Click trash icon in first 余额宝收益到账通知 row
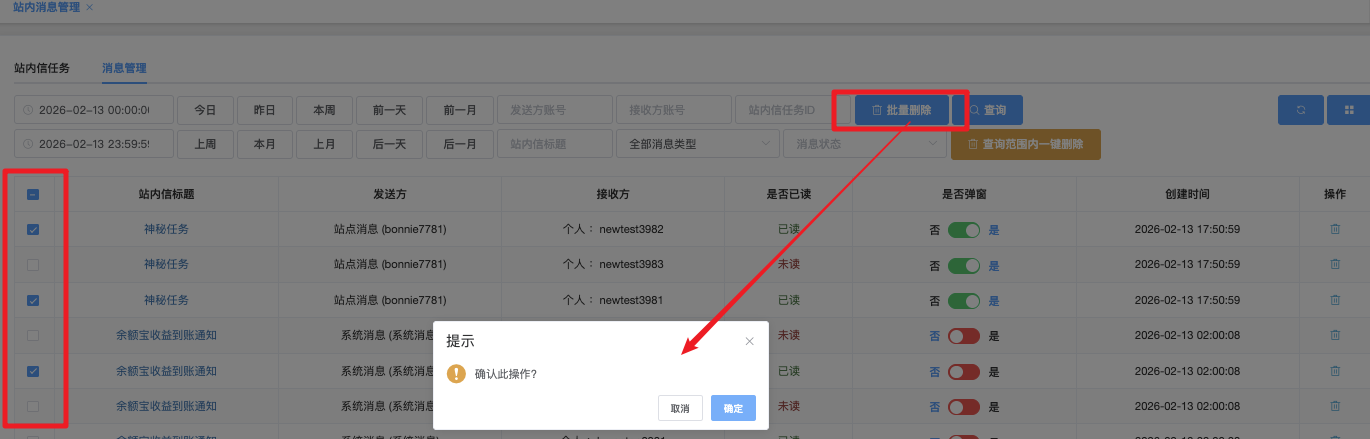This screenshot has width=1370, height=439. pos(1334,335)
